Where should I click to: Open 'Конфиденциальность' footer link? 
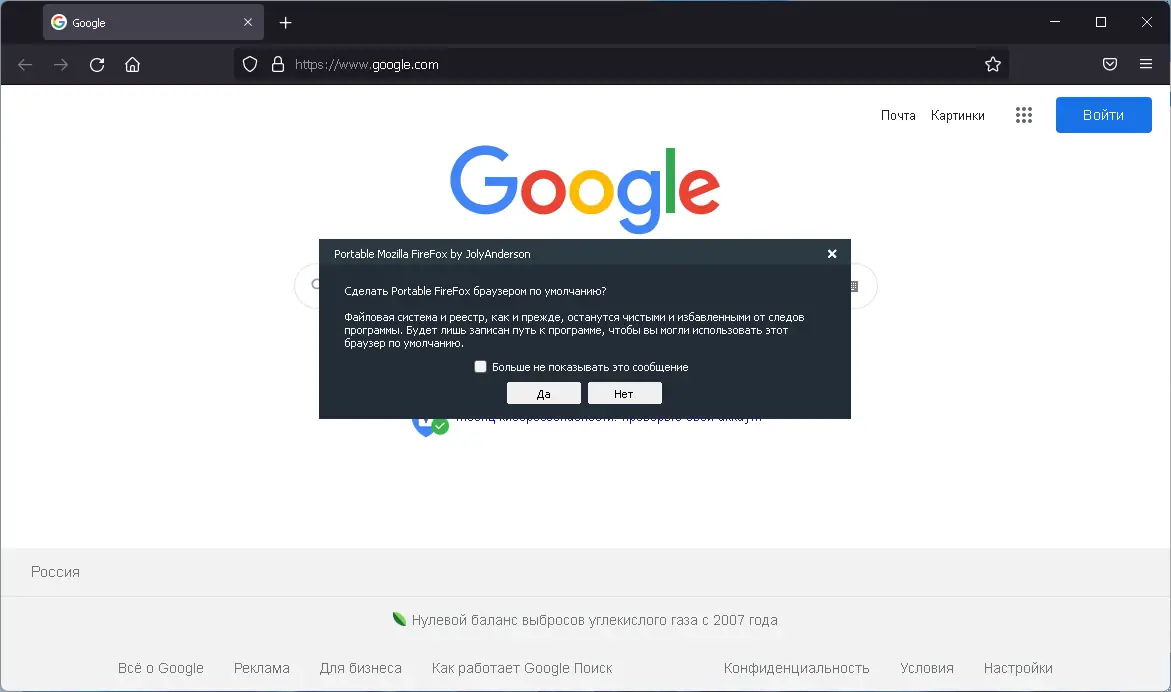(796, 668)
